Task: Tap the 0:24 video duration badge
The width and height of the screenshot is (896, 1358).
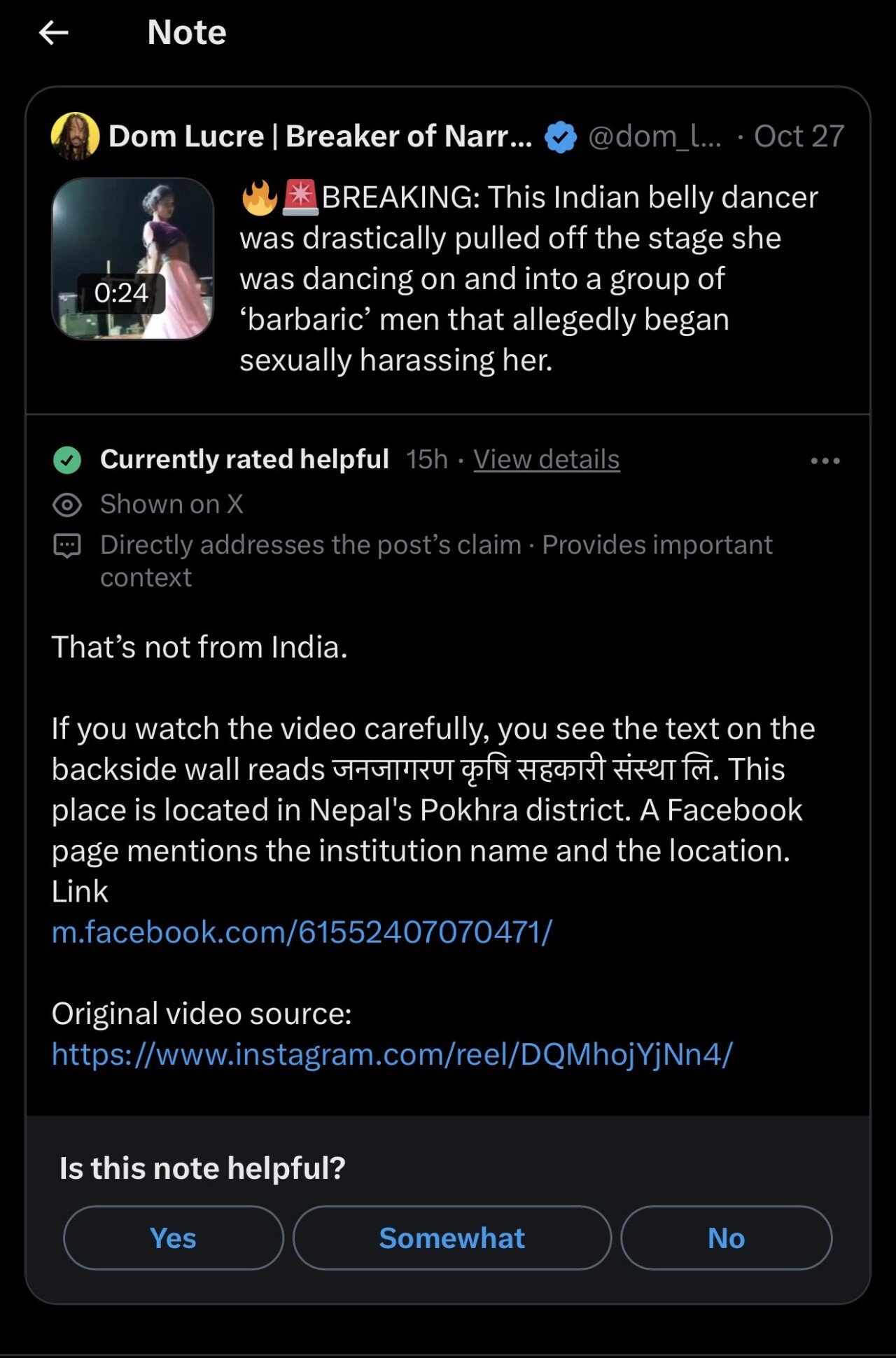Action: (121, 293)
